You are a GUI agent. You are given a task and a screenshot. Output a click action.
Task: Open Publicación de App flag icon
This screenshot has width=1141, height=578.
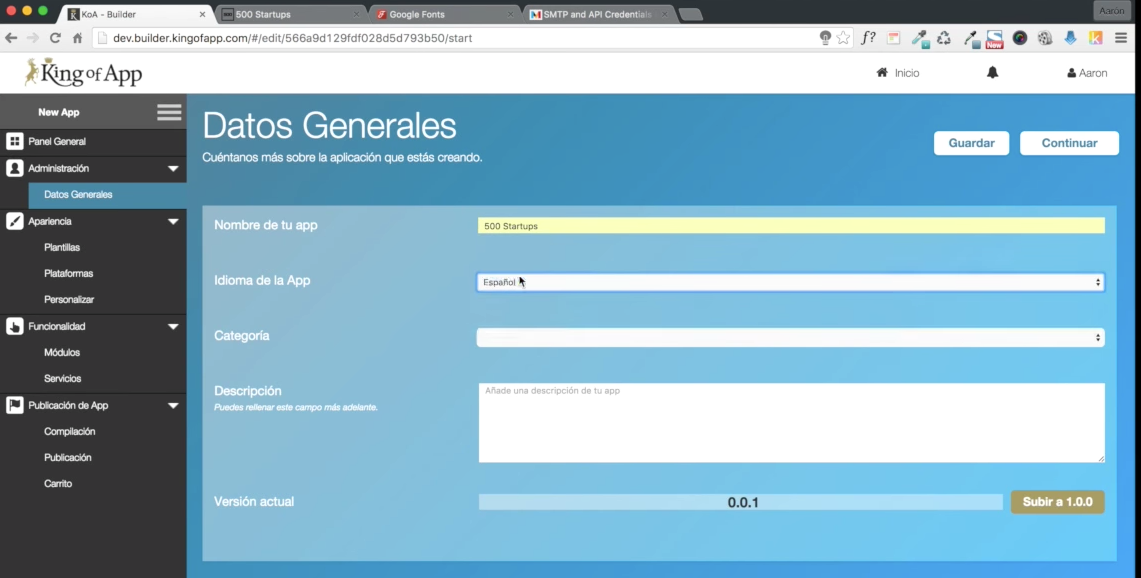tap(14, 405)
